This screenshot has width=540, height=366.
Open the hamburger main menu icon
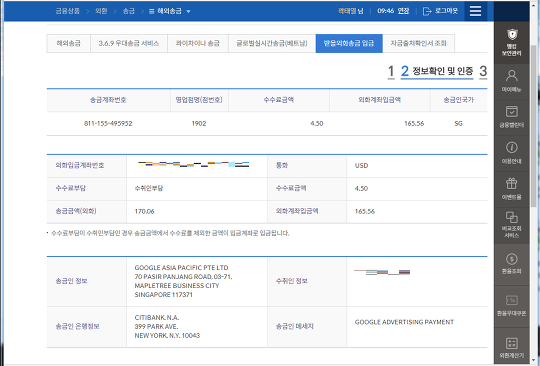click(x=475, y=11)
